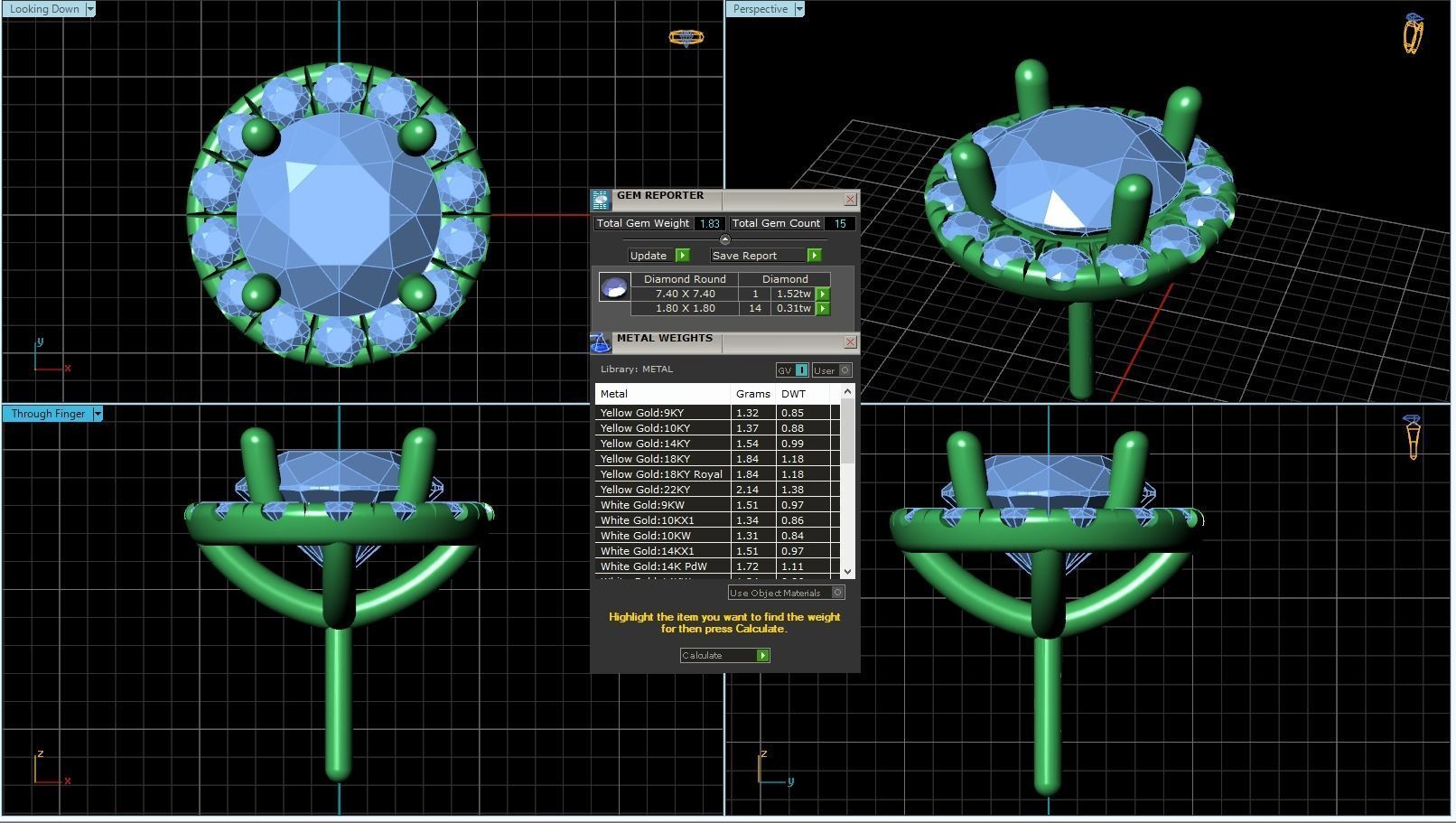Select the Looking Down viewport label
The width and height of the screenshot is (1456, 823).
pos(44,9)
